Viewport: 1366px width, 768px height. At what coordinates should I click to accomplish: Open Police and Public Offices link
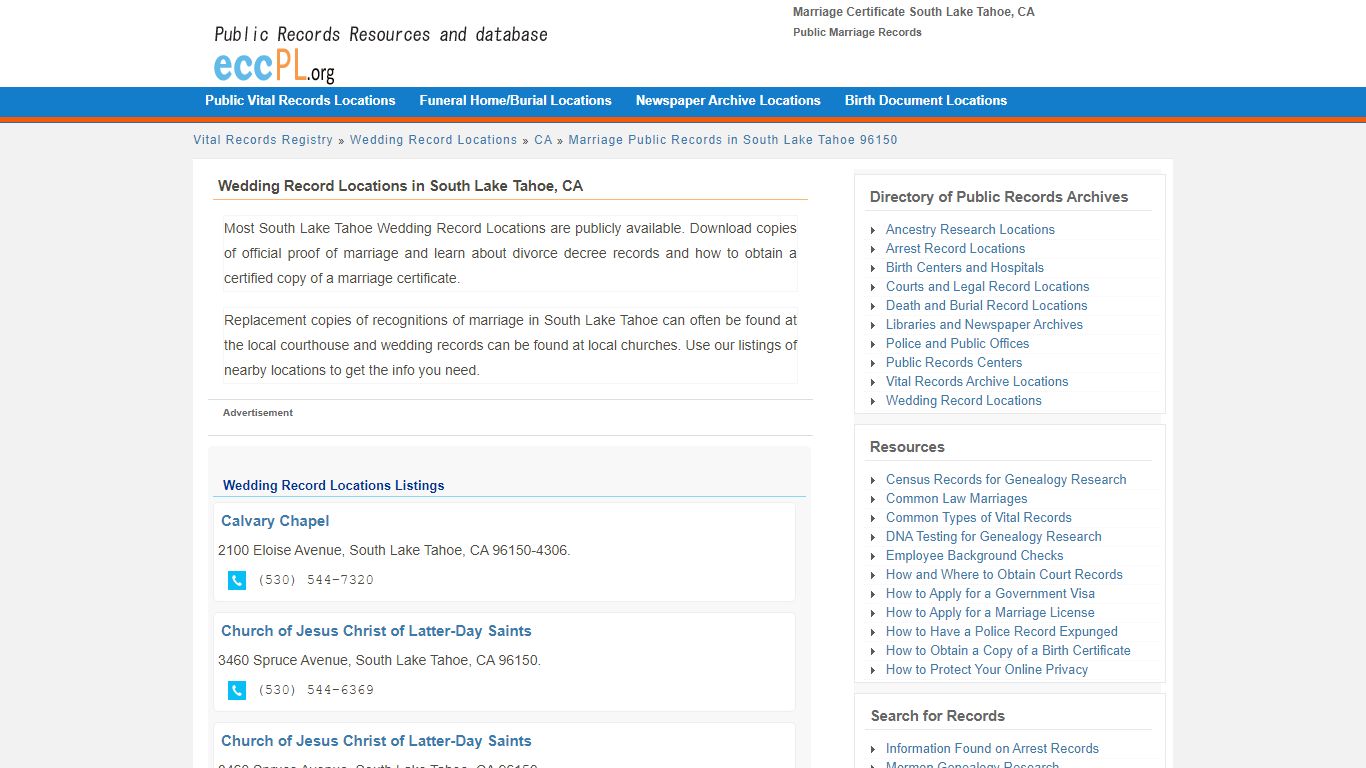coord(957,343)
